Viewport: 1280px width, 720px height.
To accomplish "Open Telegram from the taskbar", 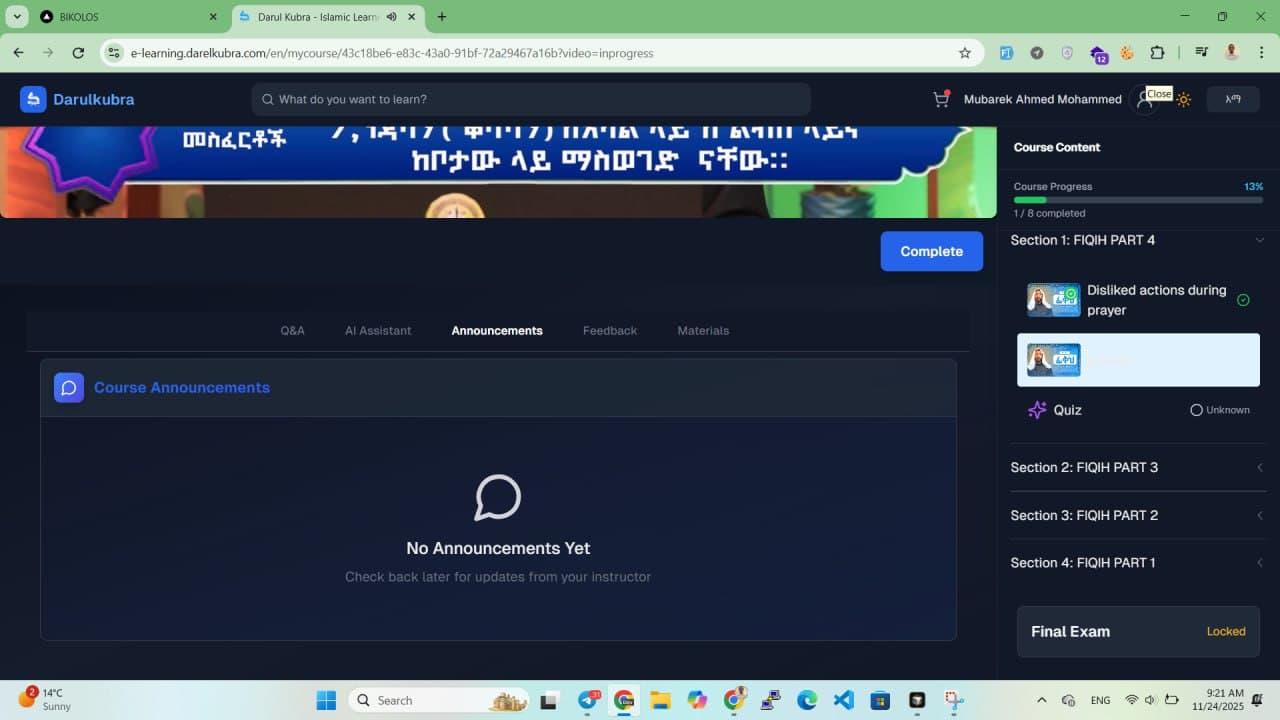I will 588,700.
